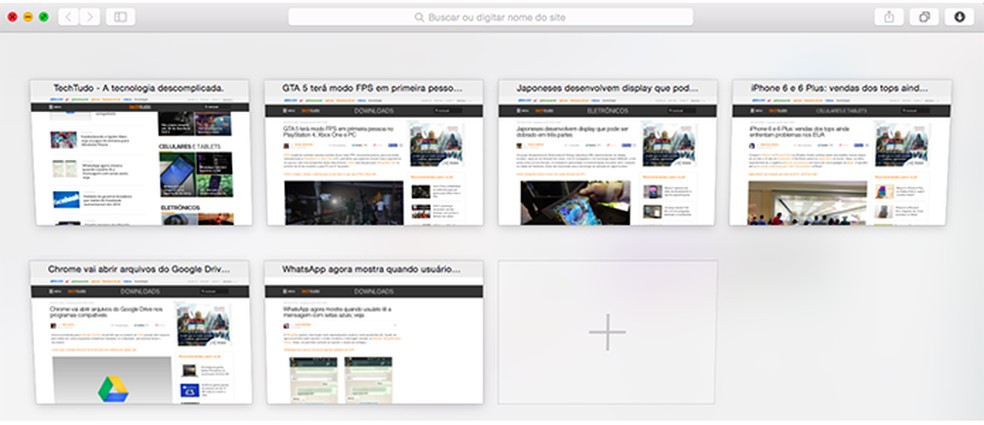Viewport: 984px width, 425px height.
Task: Click the magnifier icon in the address field
Action: coord(419,18)
